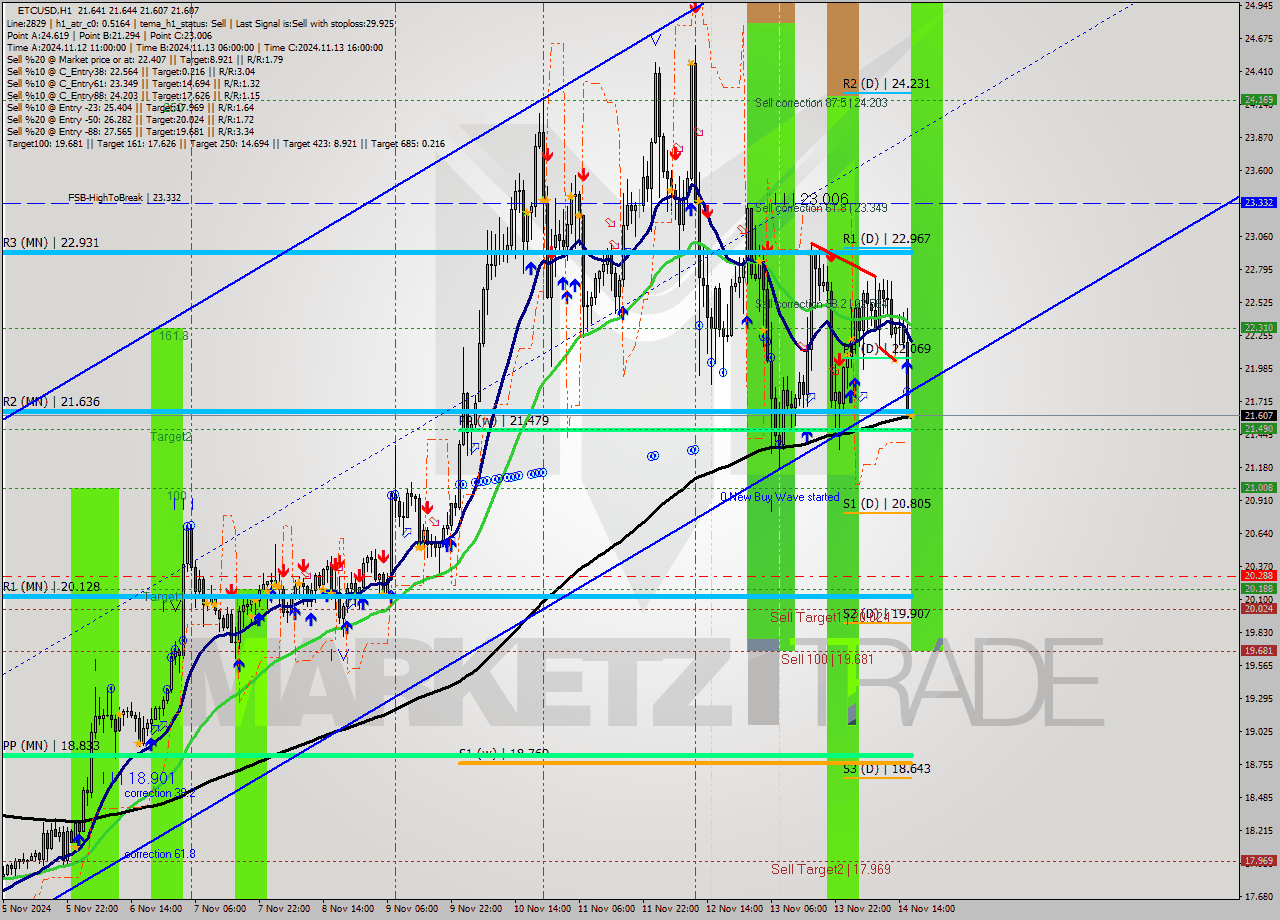Select the 'Line:2829 | h1_atr_c0' status line
Screen dimensions: 1280x920
pos(200,23)
